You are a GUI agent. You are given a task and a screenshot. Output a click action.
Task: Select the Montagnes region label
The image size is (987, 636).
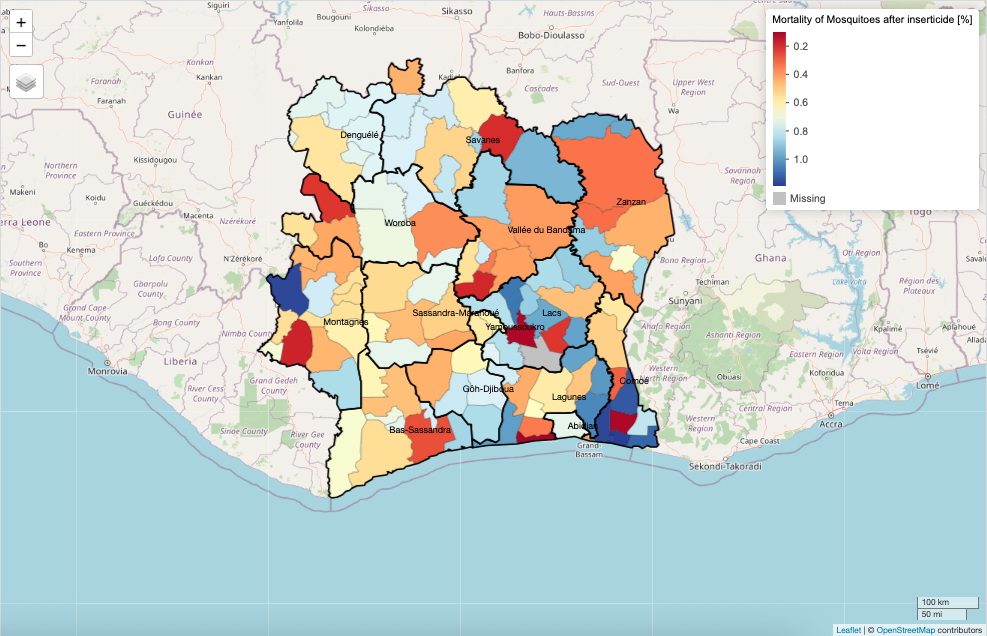pyautogui.click(x=346, y=322)
